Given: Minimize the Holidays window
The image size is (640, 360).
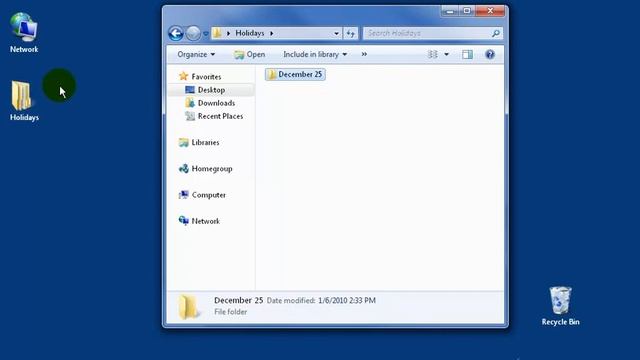Looking at the screenshot, I should pyautogui.click(x=450, y=11).
